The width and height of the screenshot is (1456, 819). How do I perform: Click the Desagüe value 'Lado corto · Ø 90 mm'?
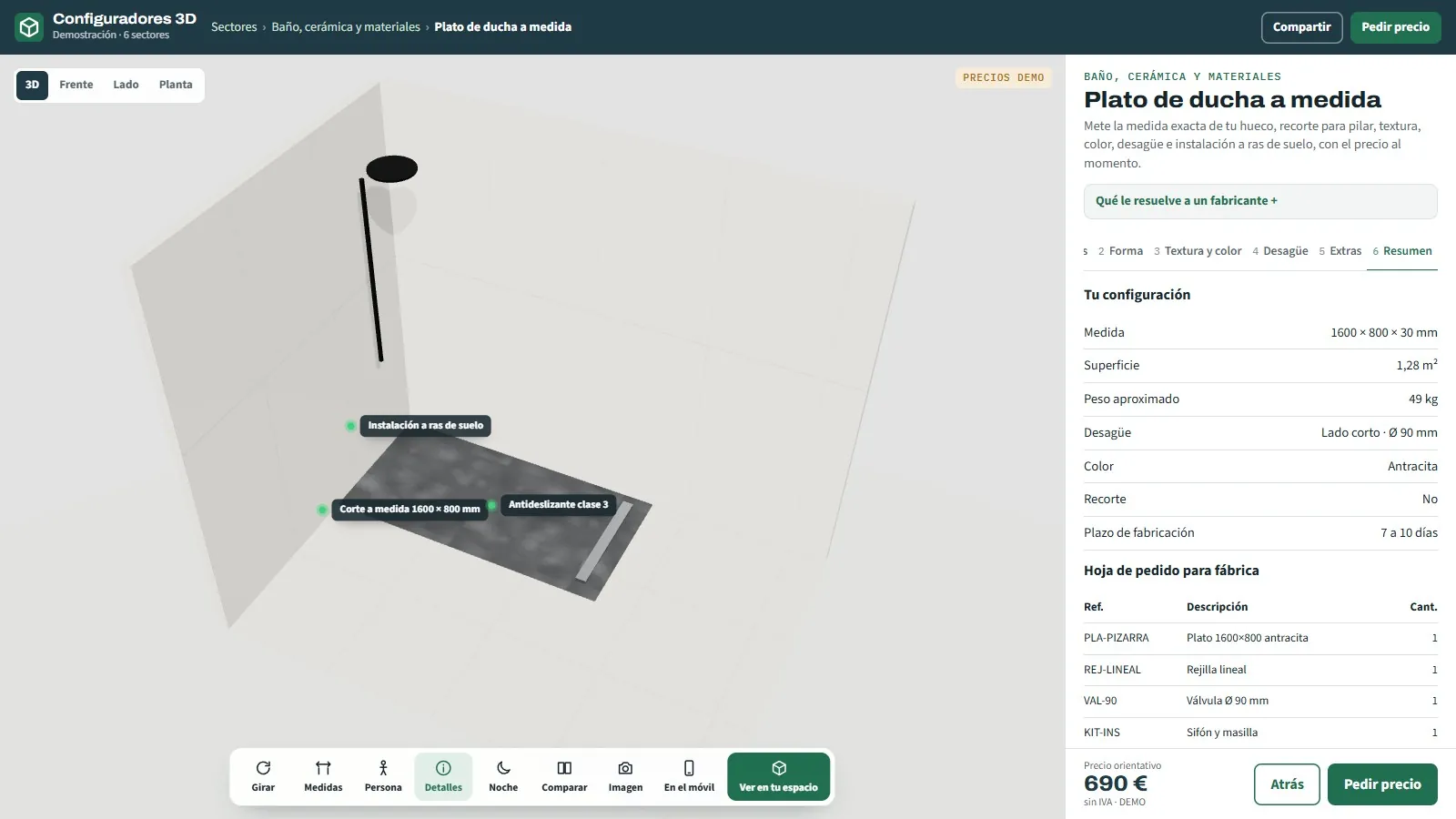tap(1380, 432)
